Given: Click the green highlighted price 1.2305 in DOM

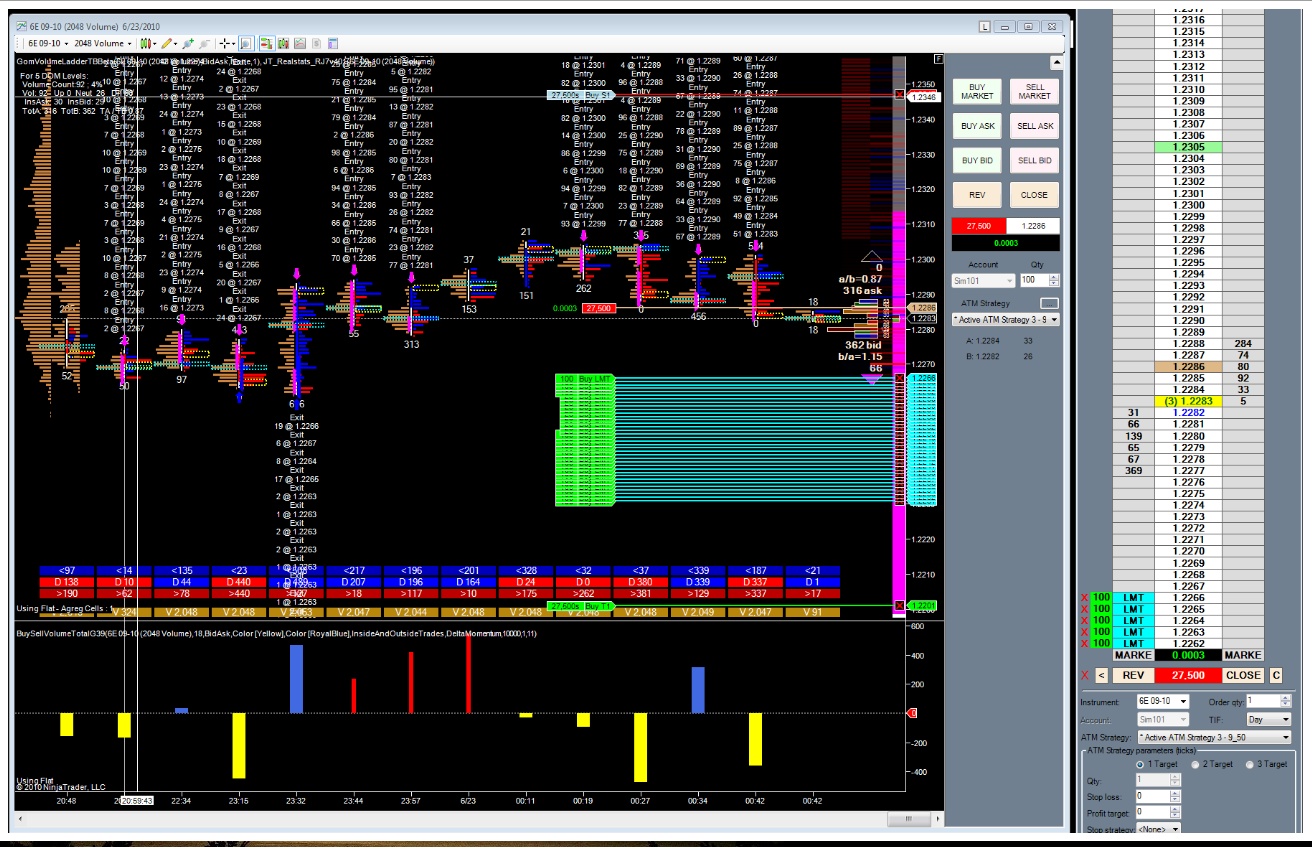Looking at the screenshot, I should 1188,147.
